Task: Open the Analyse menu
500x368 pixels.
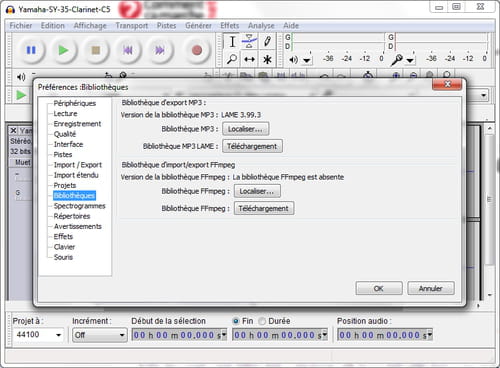Action: click(x=261, y=26)
